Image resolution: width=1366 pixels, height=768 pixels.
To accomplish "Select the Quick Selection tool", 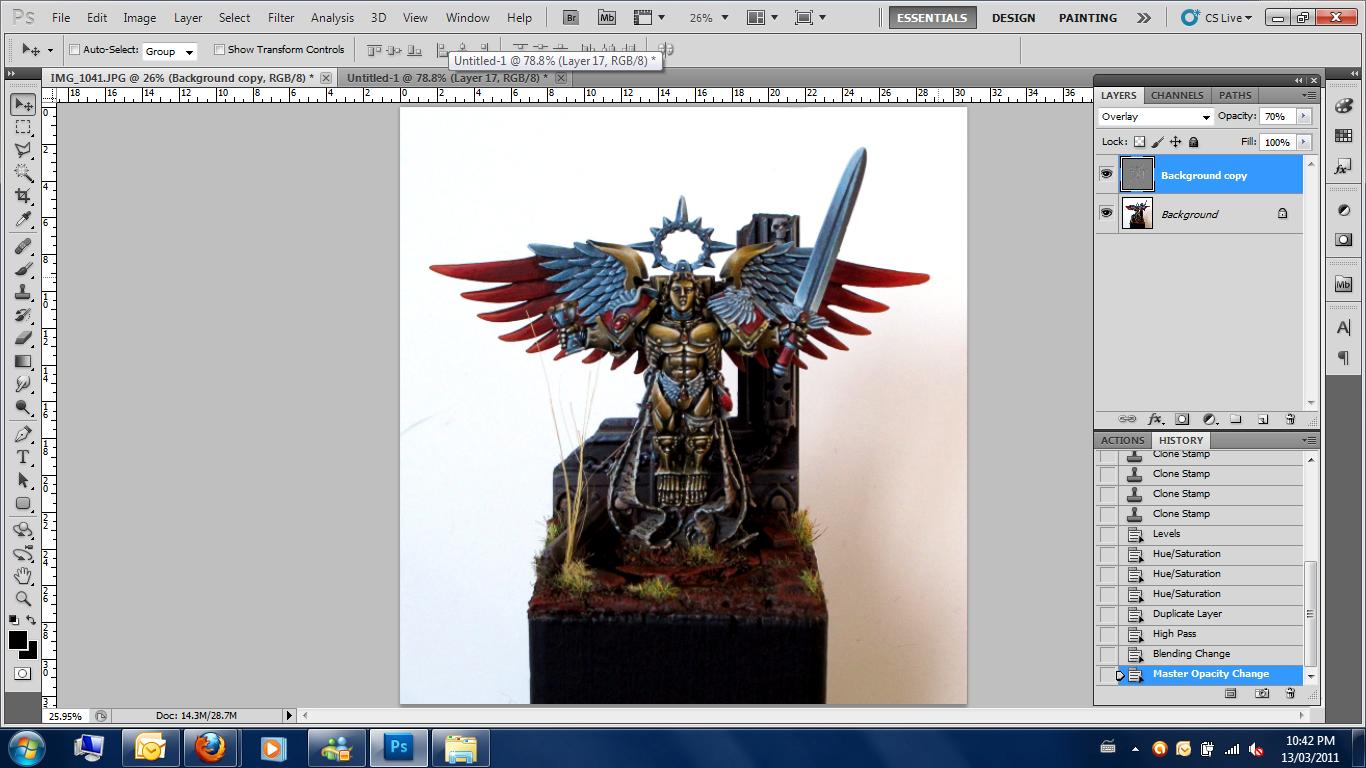I will click(23, 173).
